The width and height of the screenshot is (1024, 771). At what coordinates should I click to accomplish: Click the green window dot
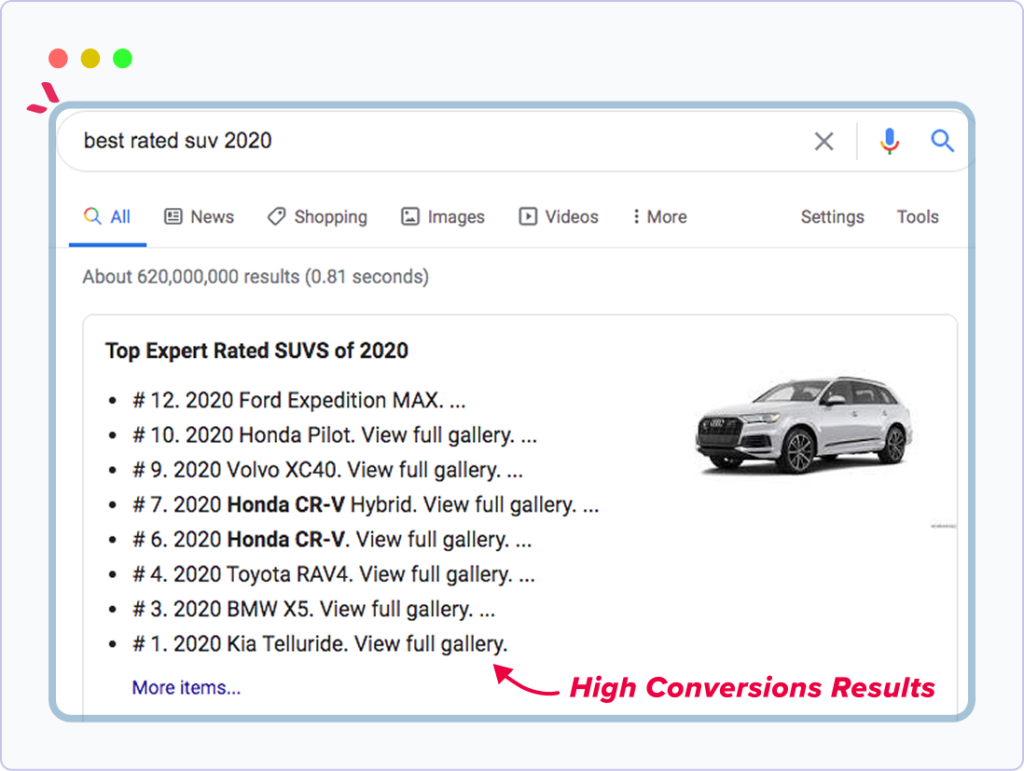coord(122,58)
